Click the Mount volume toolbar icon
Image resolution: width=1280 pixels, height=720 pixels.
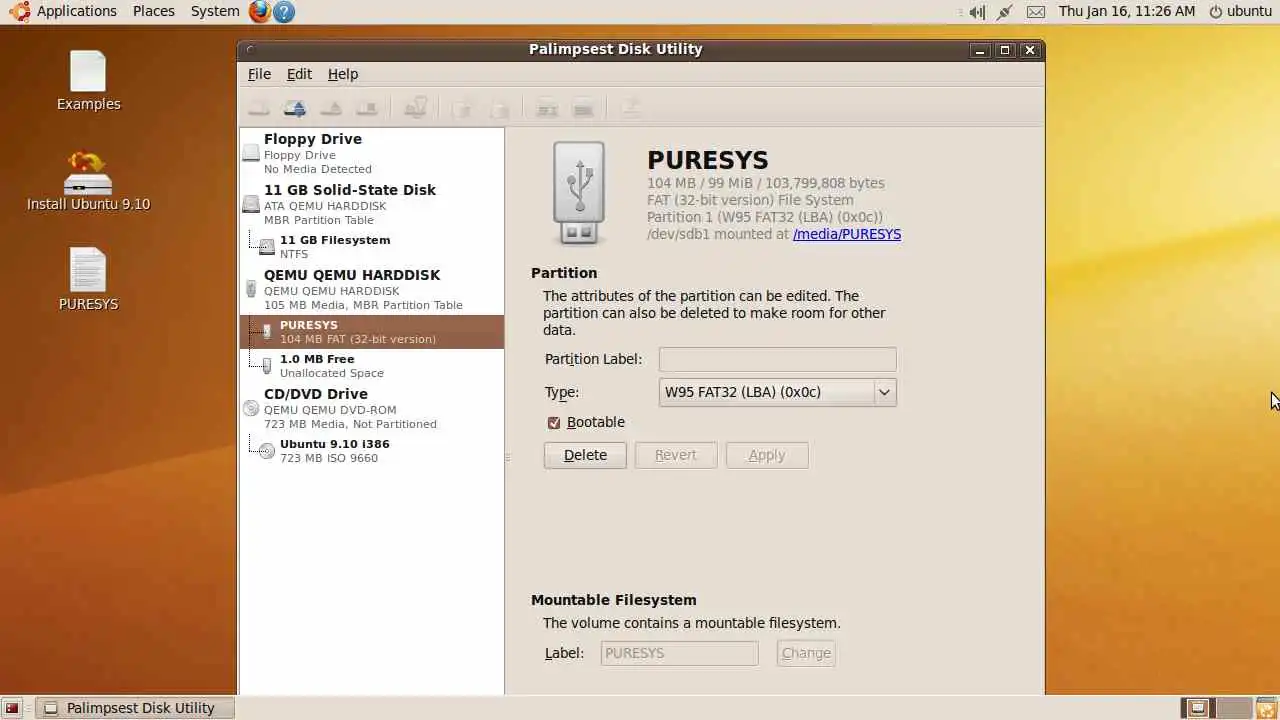[259, 108]
